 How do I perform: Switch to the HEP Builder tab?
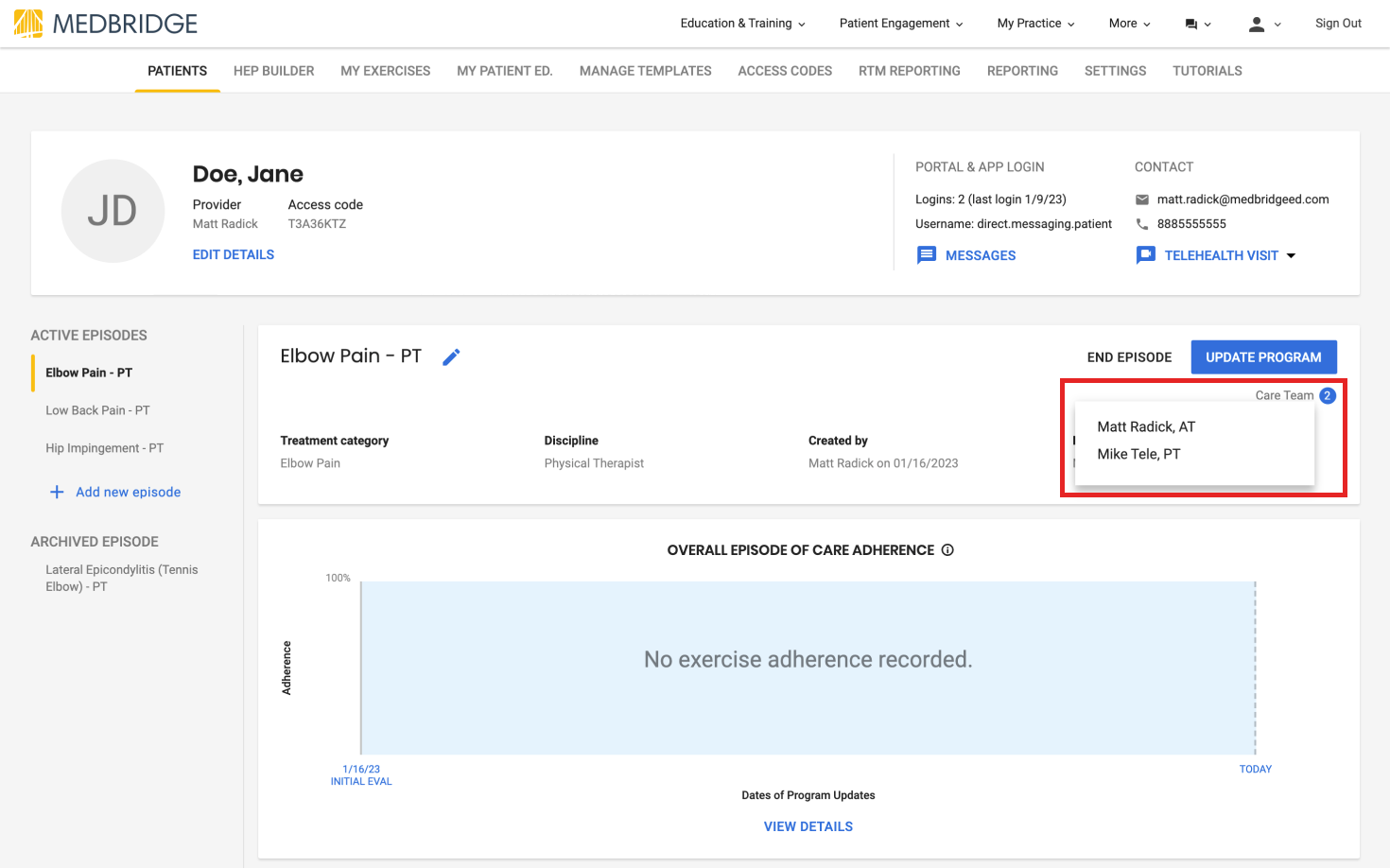274,71
